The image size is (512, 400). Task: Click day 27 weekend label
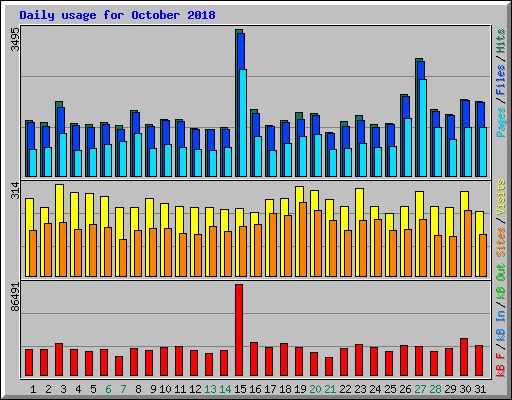tap(420, 389)
